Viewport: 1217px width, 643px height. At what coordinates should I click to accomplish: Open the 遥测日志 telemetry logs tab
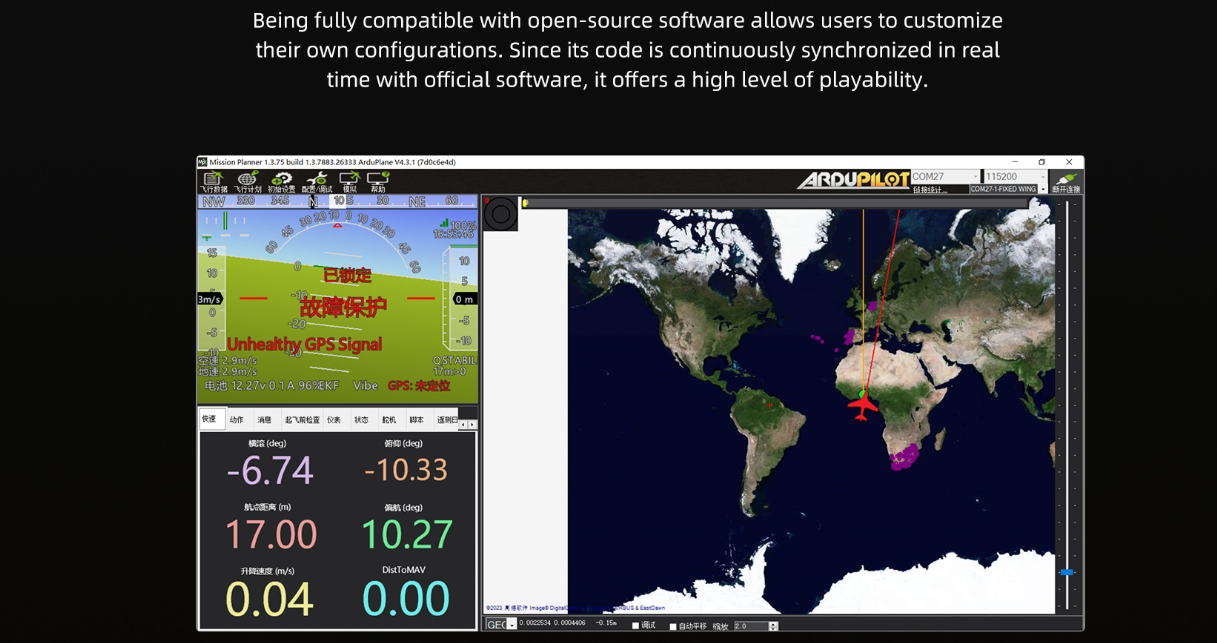point(446,420)
